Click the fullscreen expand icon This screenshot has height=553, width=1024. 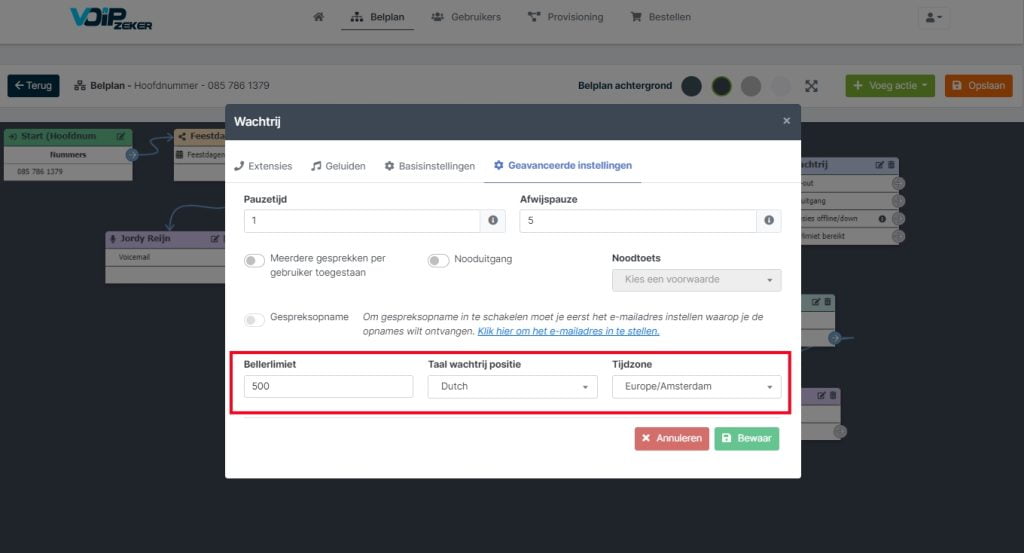coord(811,86)
